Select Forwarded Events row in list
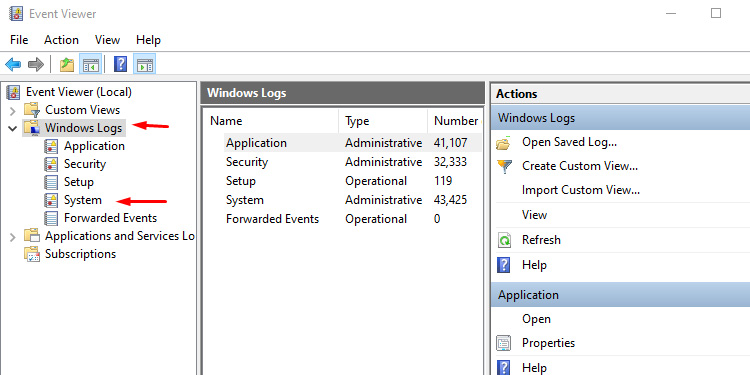750x375 pixels. click(343, 219)
